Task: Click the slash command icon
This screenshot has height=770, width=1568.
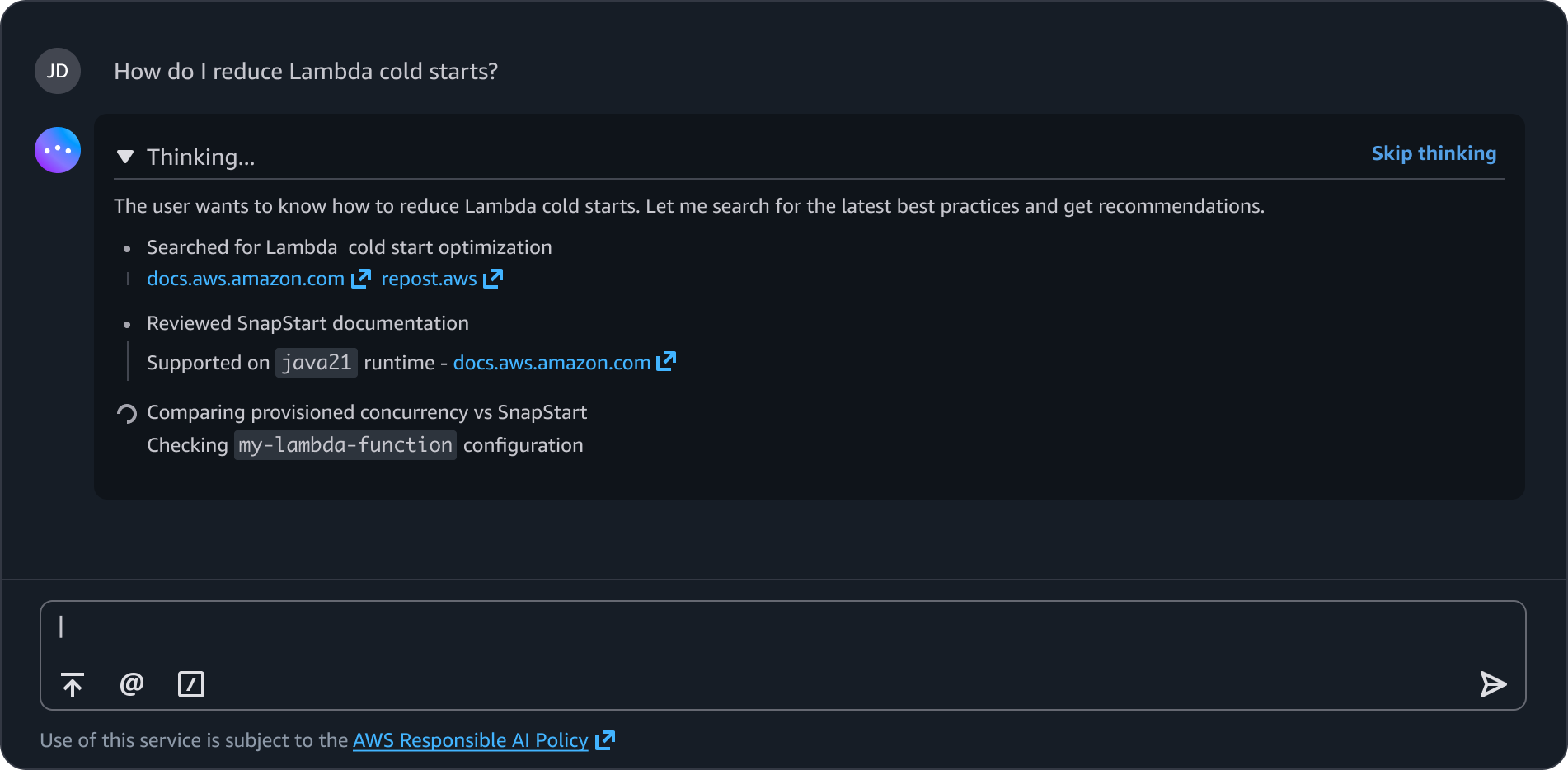Action: click(191, 684)
